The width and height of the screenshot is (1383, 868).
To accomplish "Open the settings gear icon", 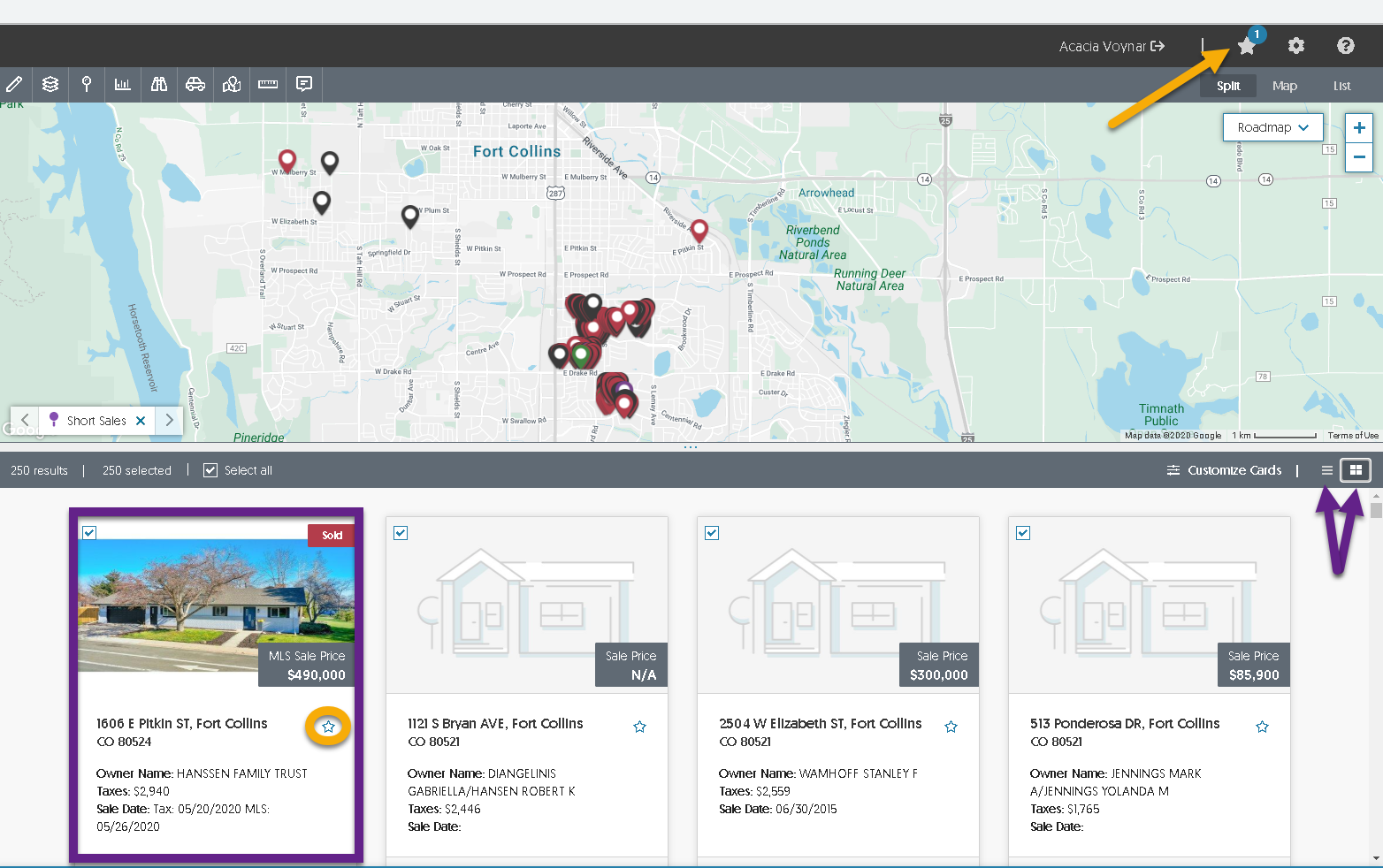I will pyautogui.click(x=1296, y=46).
